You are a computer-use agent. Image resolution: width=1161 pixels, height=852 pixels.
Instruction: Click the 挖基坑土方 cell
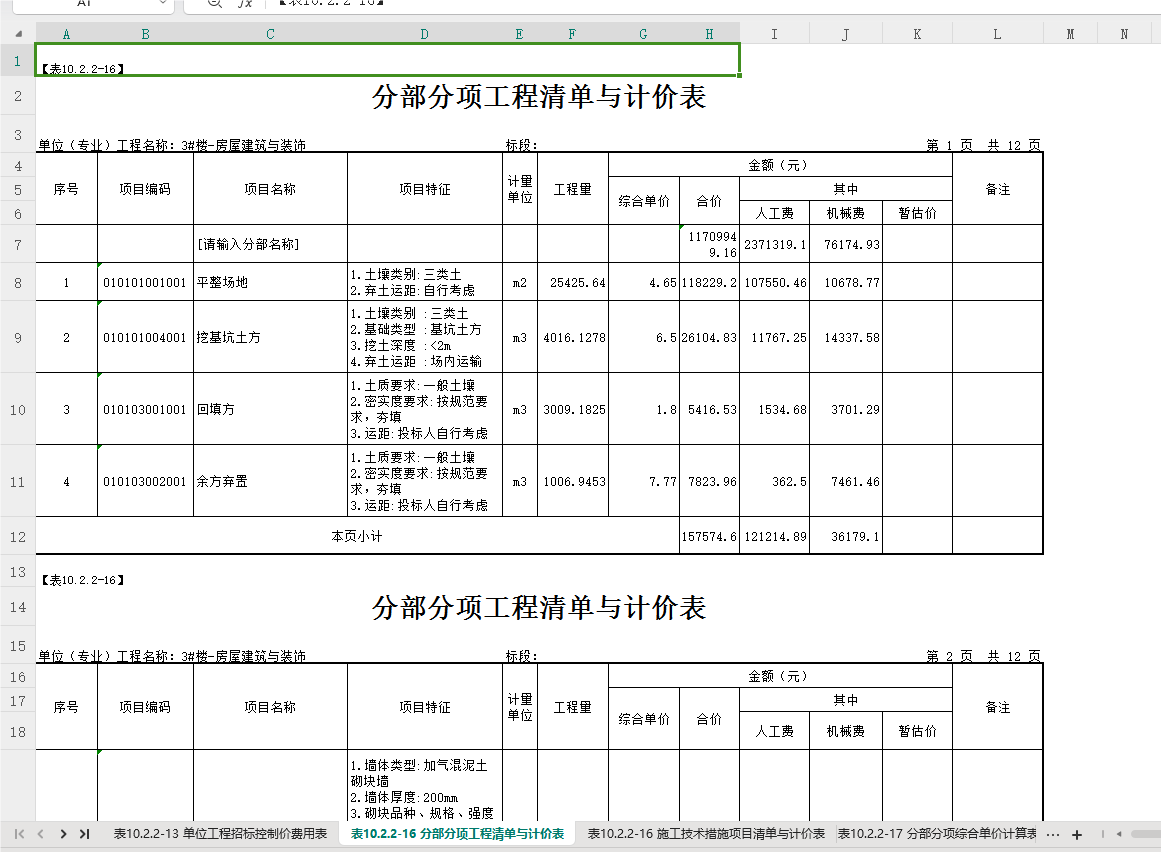click(x=270, y=337)
